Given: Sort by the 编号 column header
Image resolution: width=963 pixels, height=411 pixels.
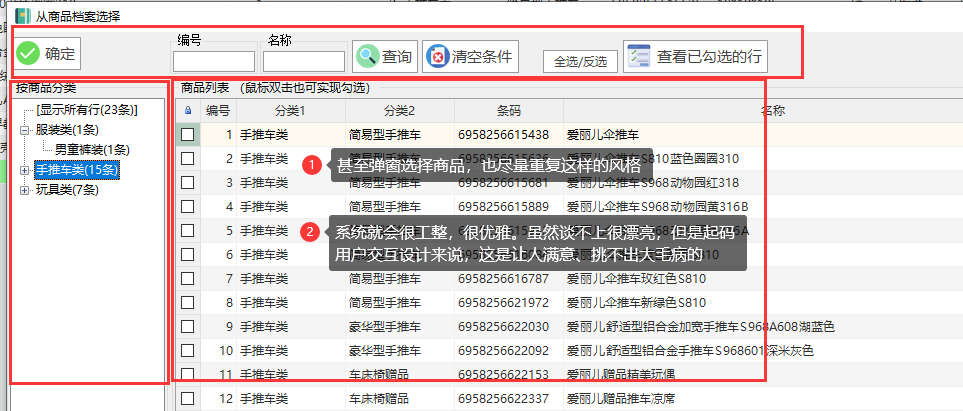Looking at the screenshot, I should tap(218, 111).
